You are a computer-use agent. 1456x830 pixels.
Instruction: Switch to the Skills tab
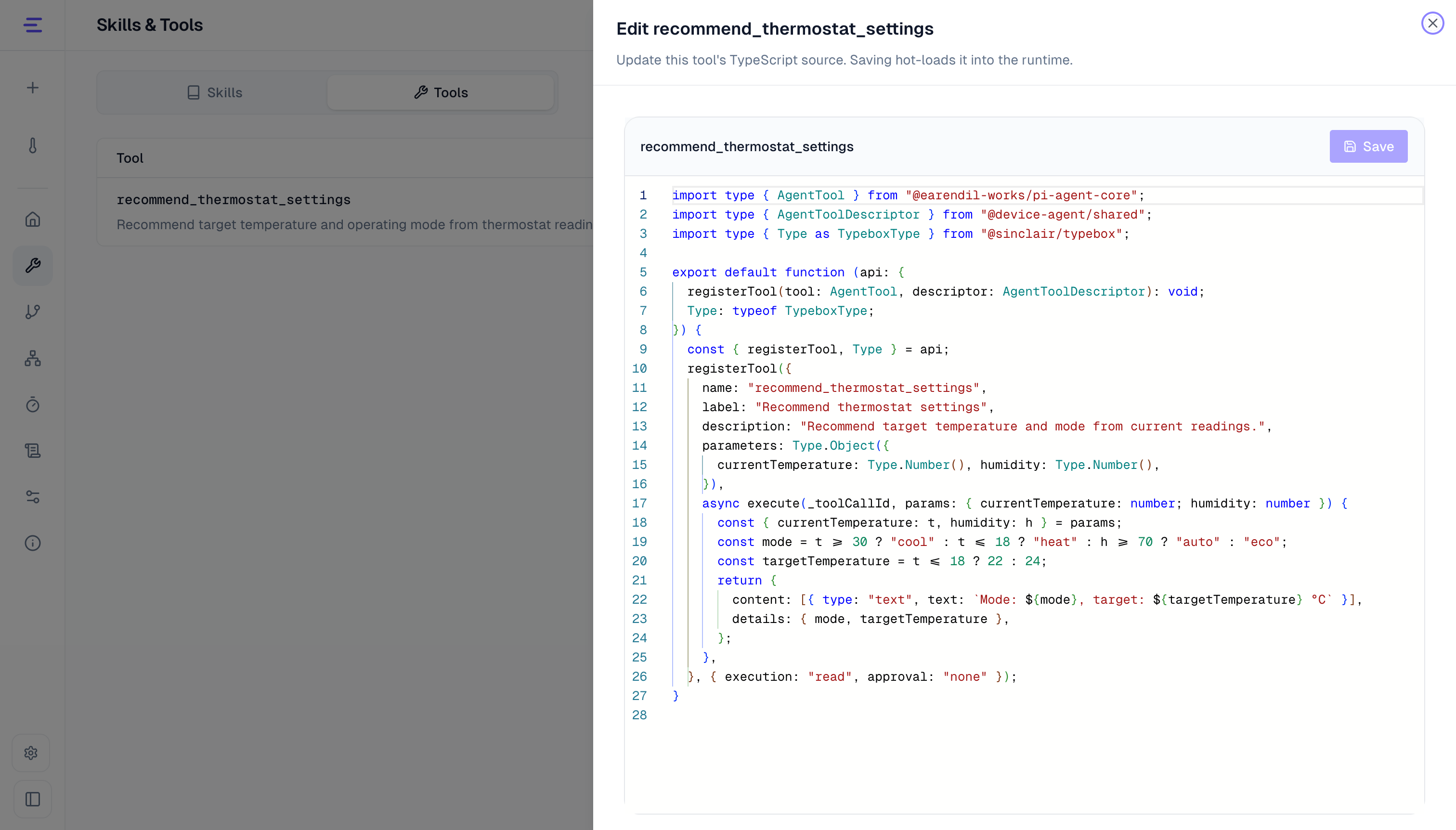(x=214, y=92)
